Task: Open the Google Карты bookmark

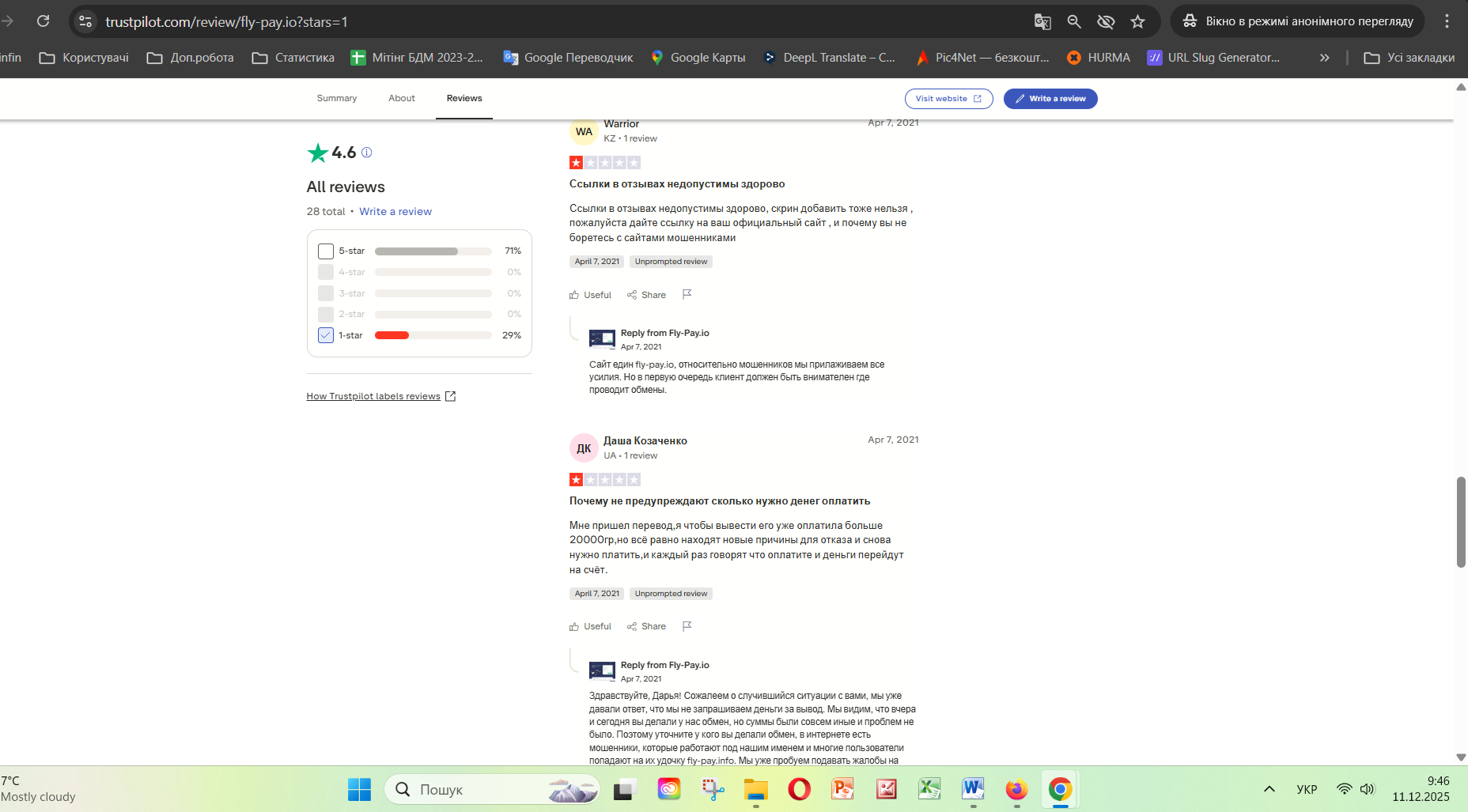Action: point(698,58)
